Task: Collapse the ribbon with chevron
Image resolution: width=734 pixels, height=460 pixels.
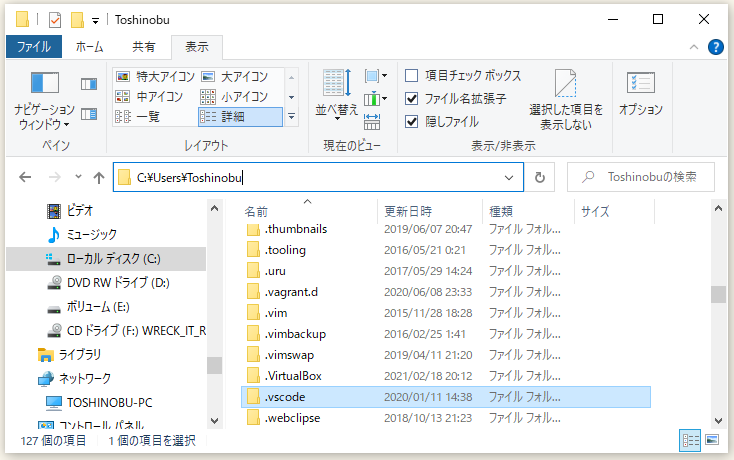Action: pos(694,47)
